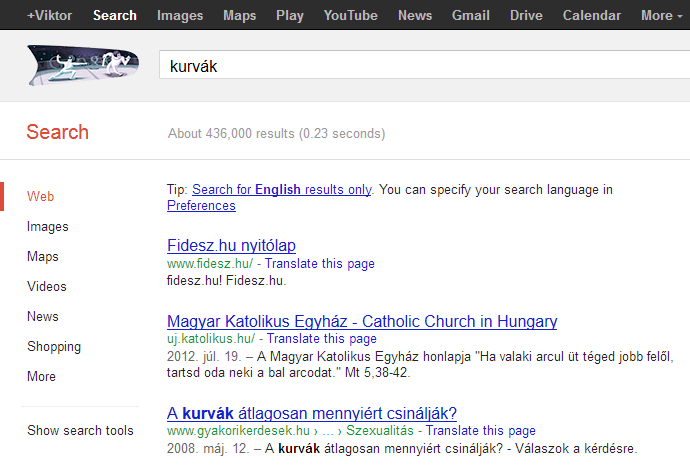Open YouTube from the top bar
The height and width of the screenshot is (471, 690).
pyautogui.click(x=351, y=15)
